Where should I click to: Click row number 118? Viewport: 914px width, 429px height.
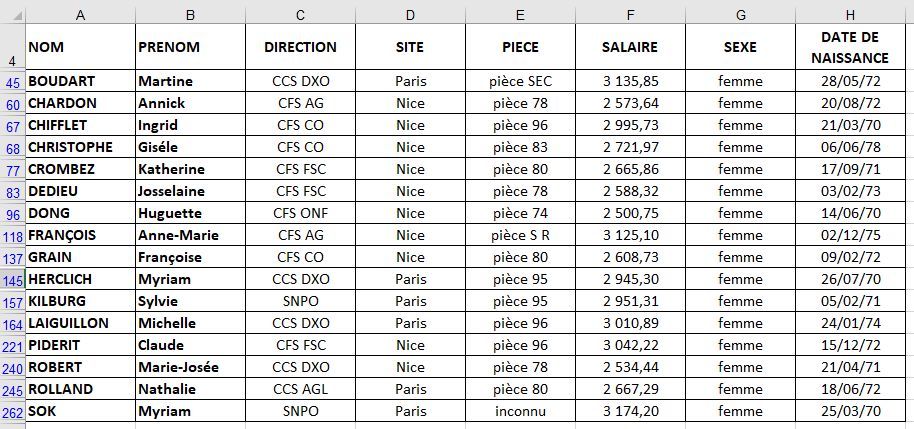pyautogui.click(x=13, y=236)
